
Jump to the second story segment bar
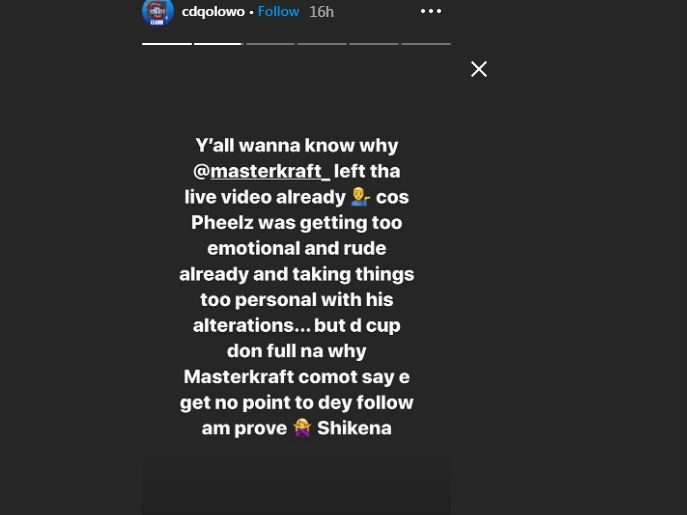pos(218,43)
